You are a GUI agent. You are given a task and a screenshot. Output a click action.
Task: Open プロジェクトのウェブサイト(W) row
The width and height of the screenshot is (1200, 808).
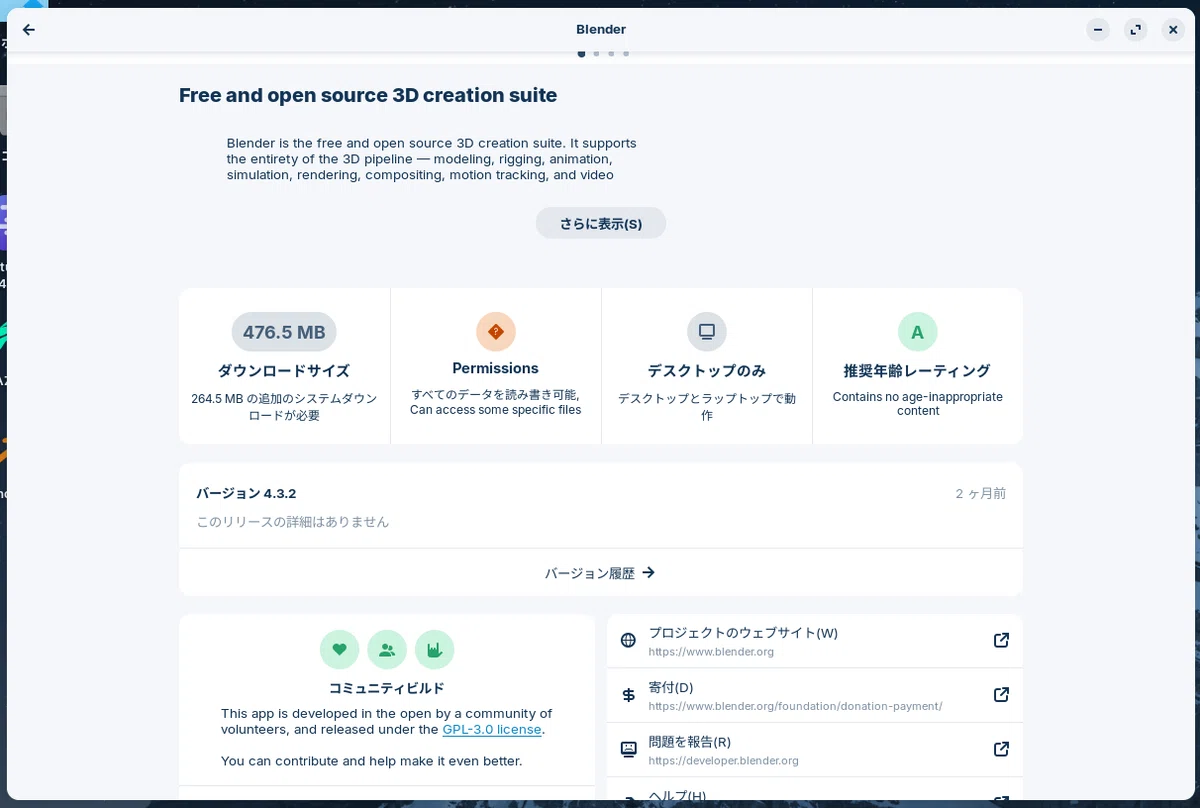(x=815, y=641)
